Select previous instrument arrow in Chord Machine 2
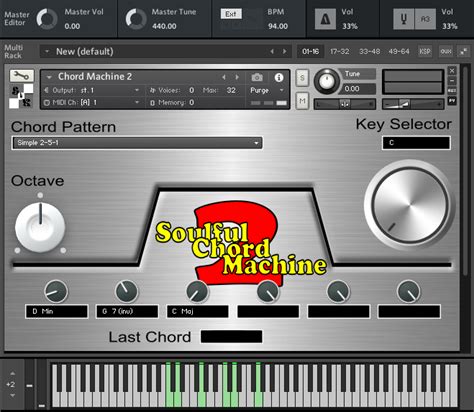 coord(224,77)
